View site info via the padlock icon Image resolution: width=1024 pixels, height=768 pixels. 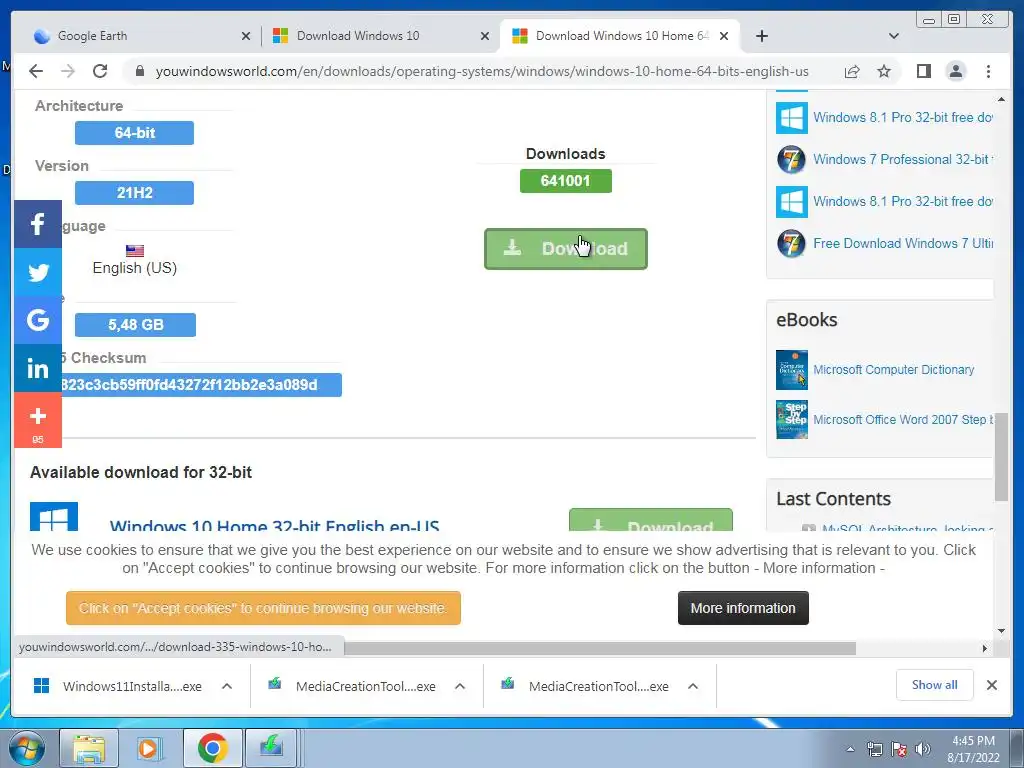(x=139, y=71)
